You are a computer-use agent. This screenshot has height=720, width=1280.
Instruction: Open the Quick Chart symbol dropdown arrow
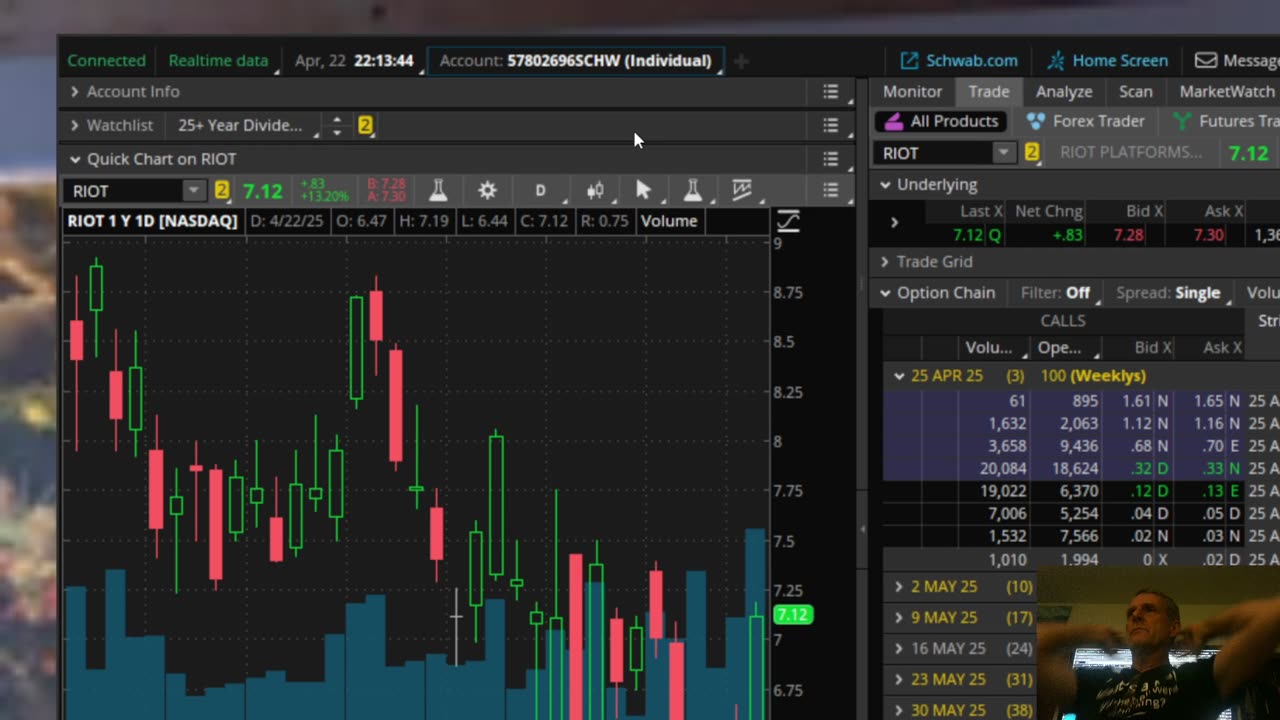(193, 190)
